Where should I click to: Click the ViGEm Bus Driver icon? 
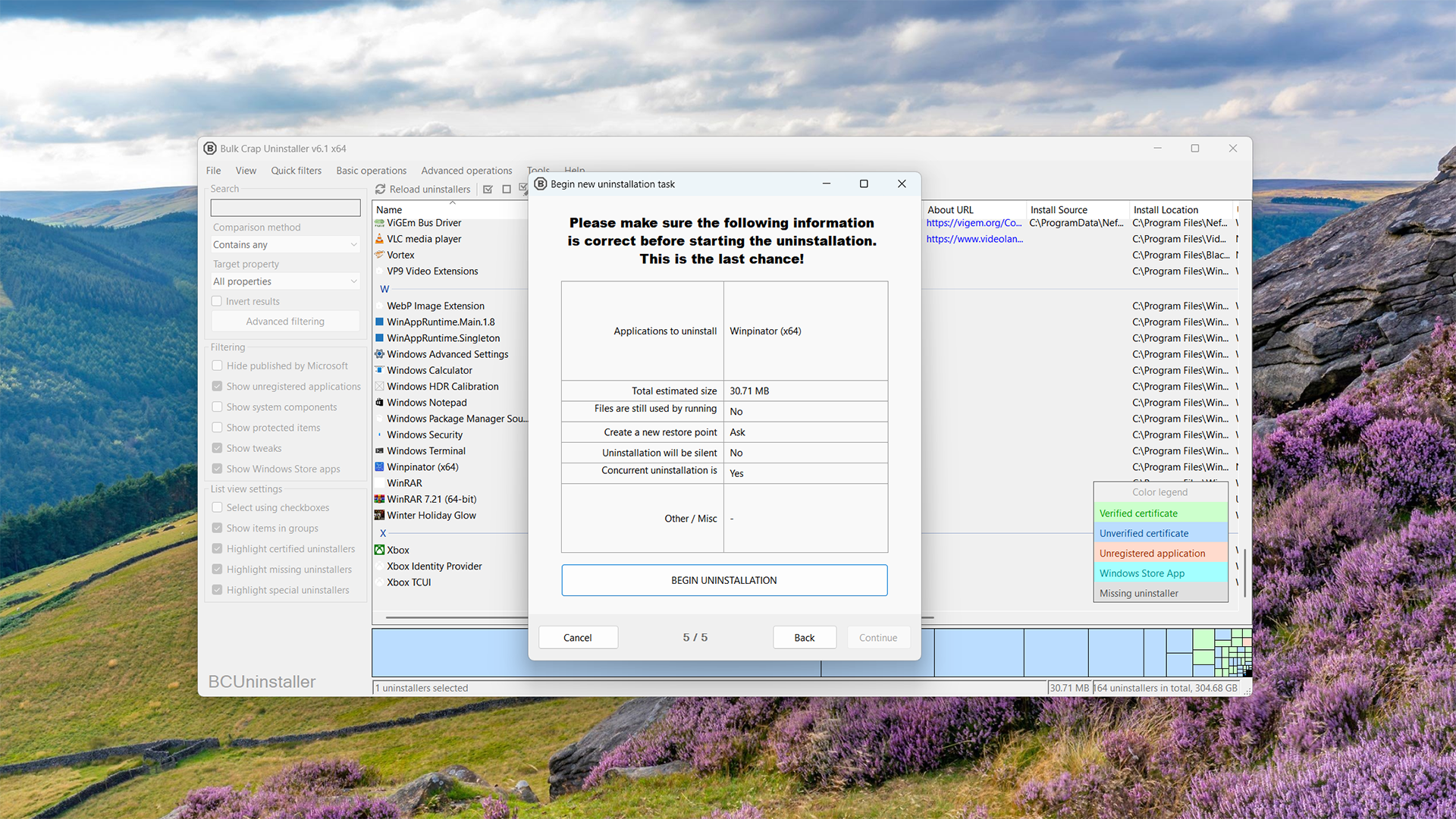379,223
